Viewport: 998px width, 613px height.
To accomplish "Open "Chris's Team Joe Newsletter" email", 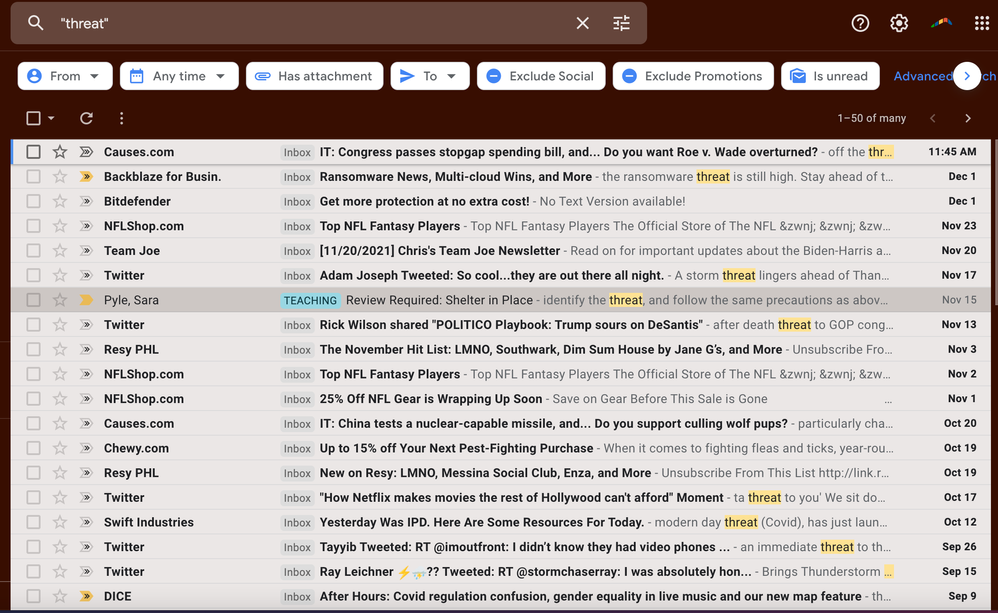I will [x=440, y=251].
